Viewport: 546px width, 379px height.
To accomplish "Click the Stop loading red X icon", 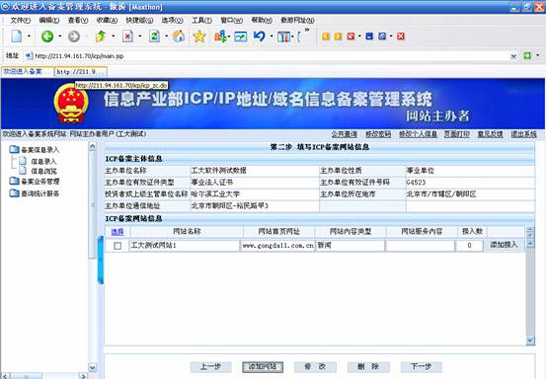I will pos(127,36).
